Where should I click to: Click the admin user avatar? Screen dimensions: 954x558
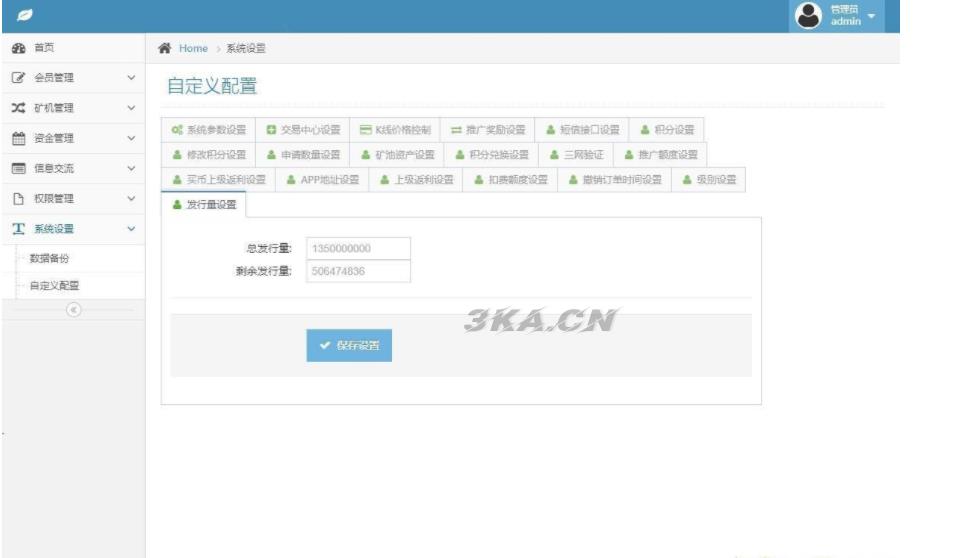(x=809, y=15)
